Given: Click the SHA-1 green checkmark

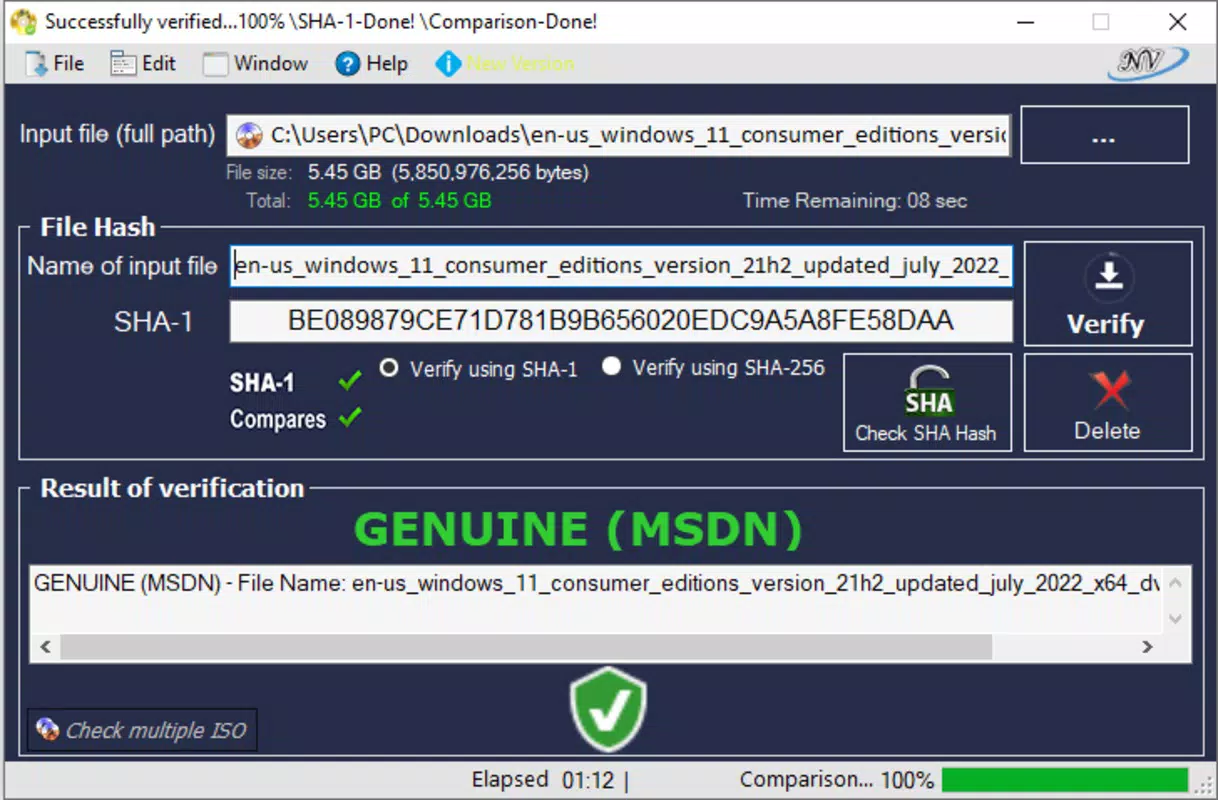Looking at the screenshot, I should click(349, 381).
